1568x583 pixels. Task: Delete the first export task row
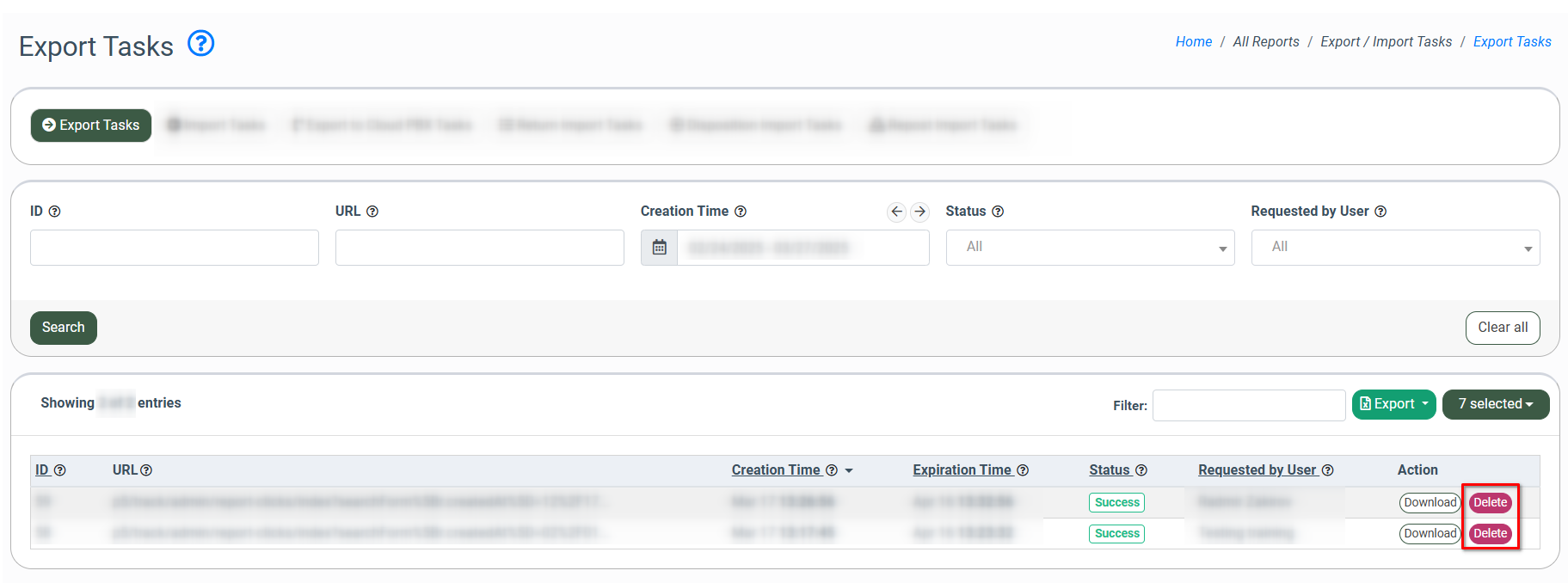[1490, 503]
